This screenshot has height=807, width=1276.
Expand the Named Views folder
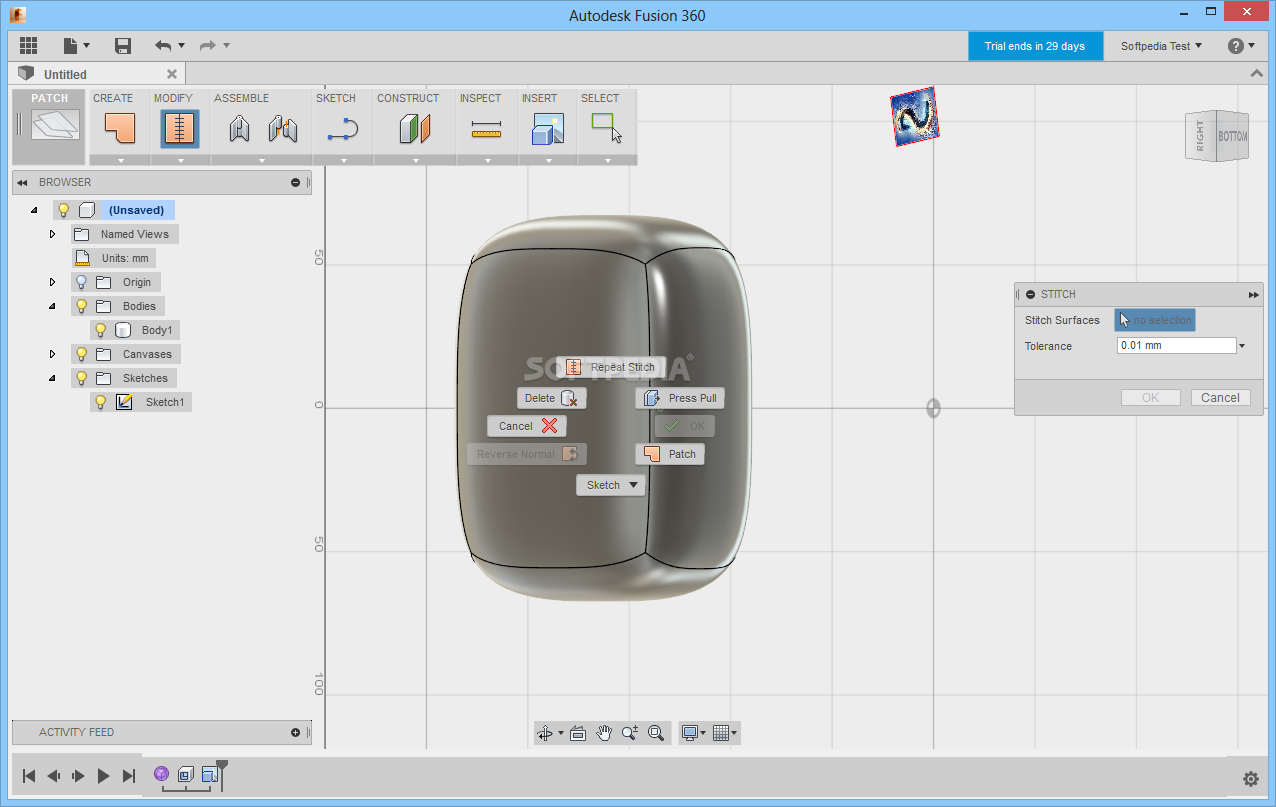click(52, 234)
